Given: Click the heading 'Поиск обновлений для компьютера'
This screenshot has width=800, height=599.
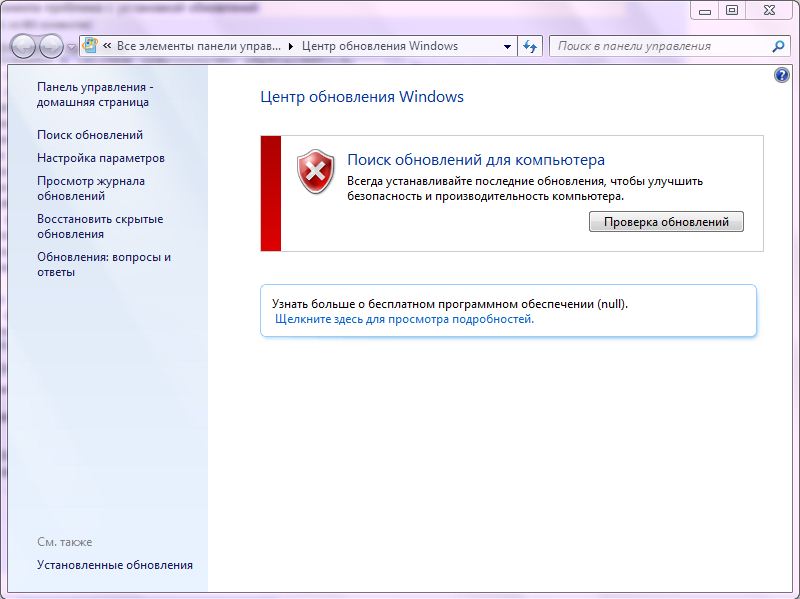Looking at the screenshot, I should pyautogui.click(x=476, y=160).
